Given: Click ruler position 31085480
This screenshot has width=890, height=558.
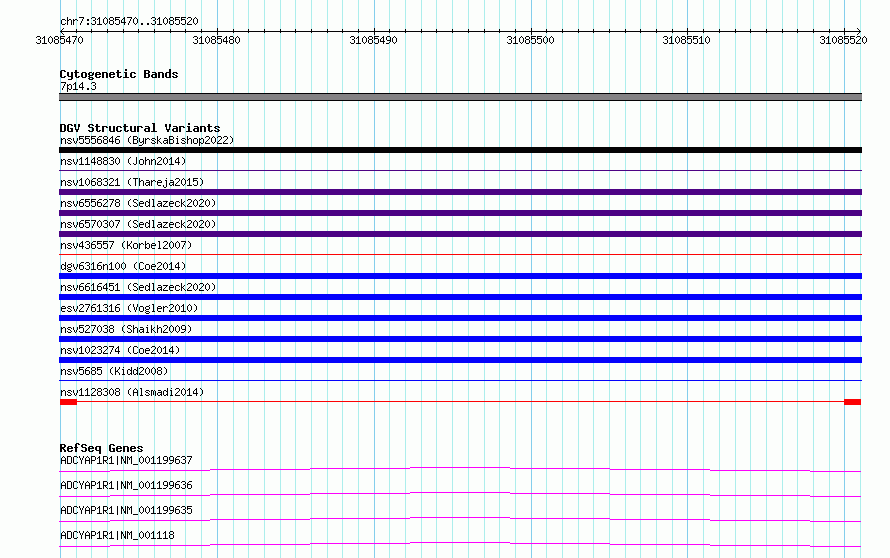Looking at the screenshot, I should 216,40.
